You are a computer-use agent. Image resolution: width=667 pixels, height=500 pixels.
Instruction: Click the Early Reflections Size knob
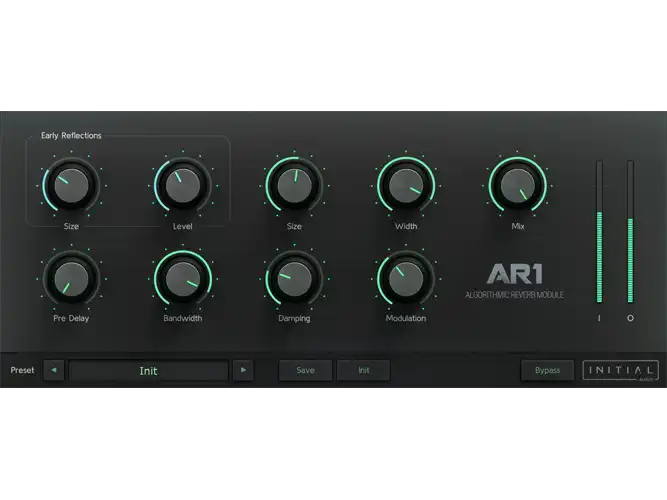pyautogui.click(x=71, y=186)
